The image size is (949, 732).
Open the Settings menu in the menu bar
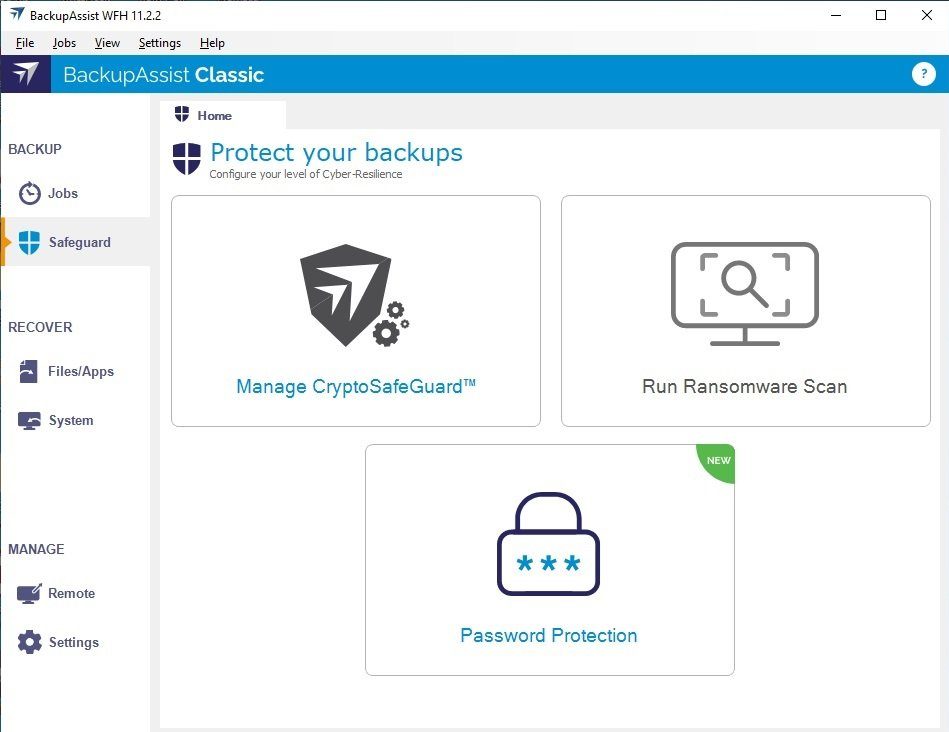158,43
